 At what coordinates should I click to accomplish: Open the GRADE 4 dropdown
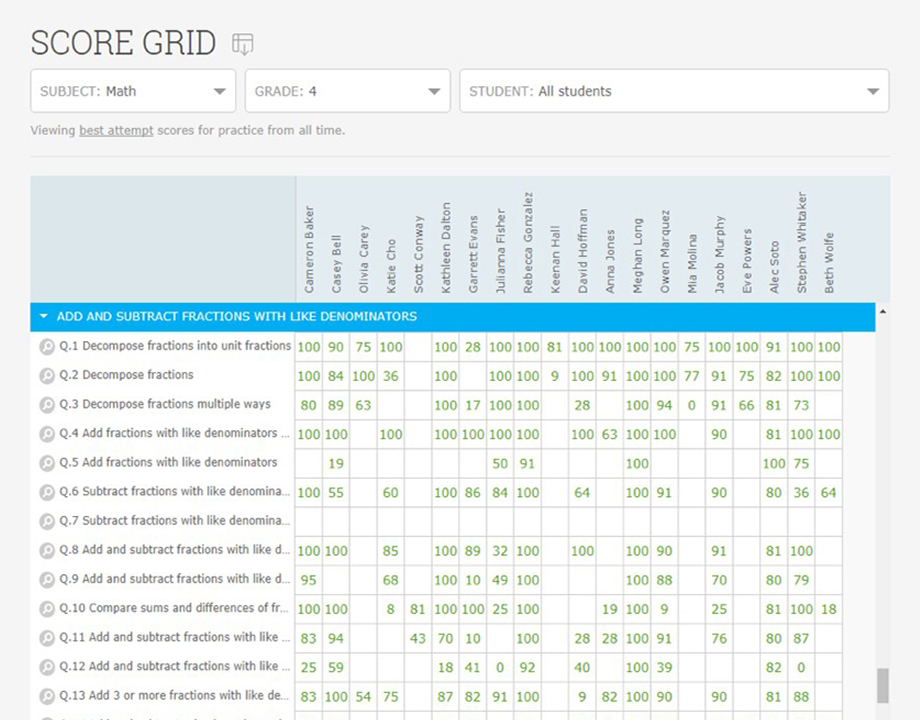pos(347,90)
